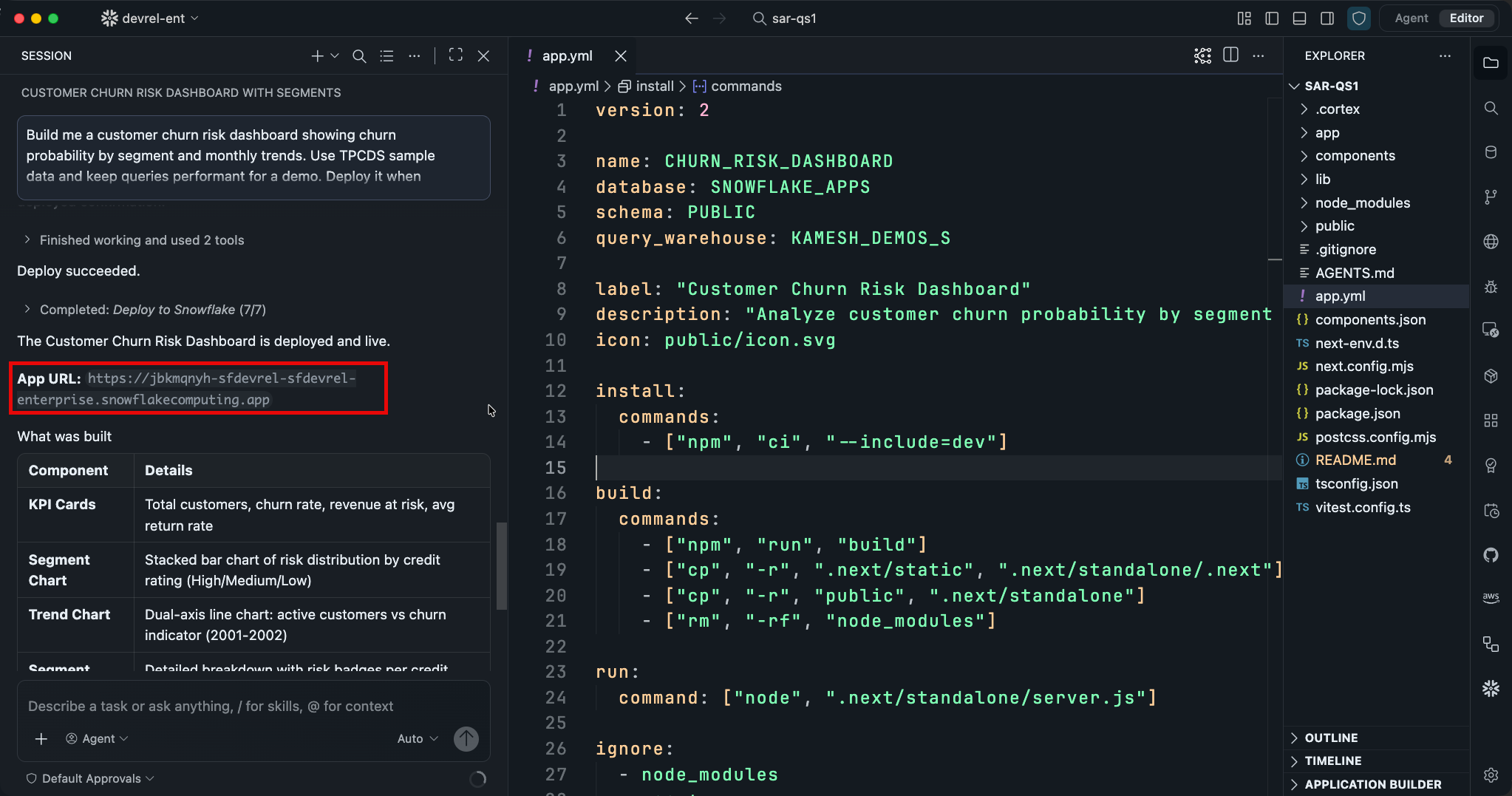Close the session panel
This screenshot has height=796, width=1512.
point(484,56)
